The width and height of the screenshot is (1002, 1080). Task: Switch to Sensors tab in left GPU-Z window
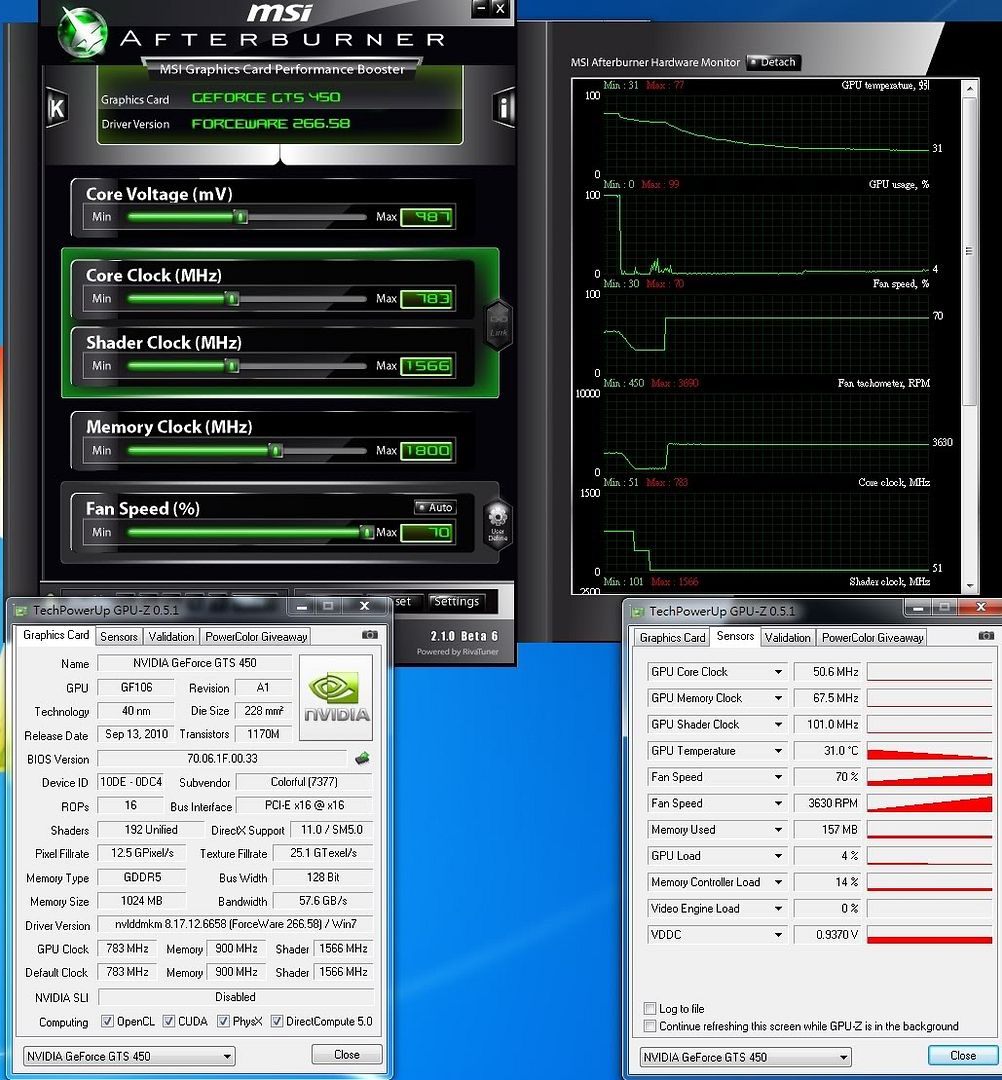click(118, 636)
